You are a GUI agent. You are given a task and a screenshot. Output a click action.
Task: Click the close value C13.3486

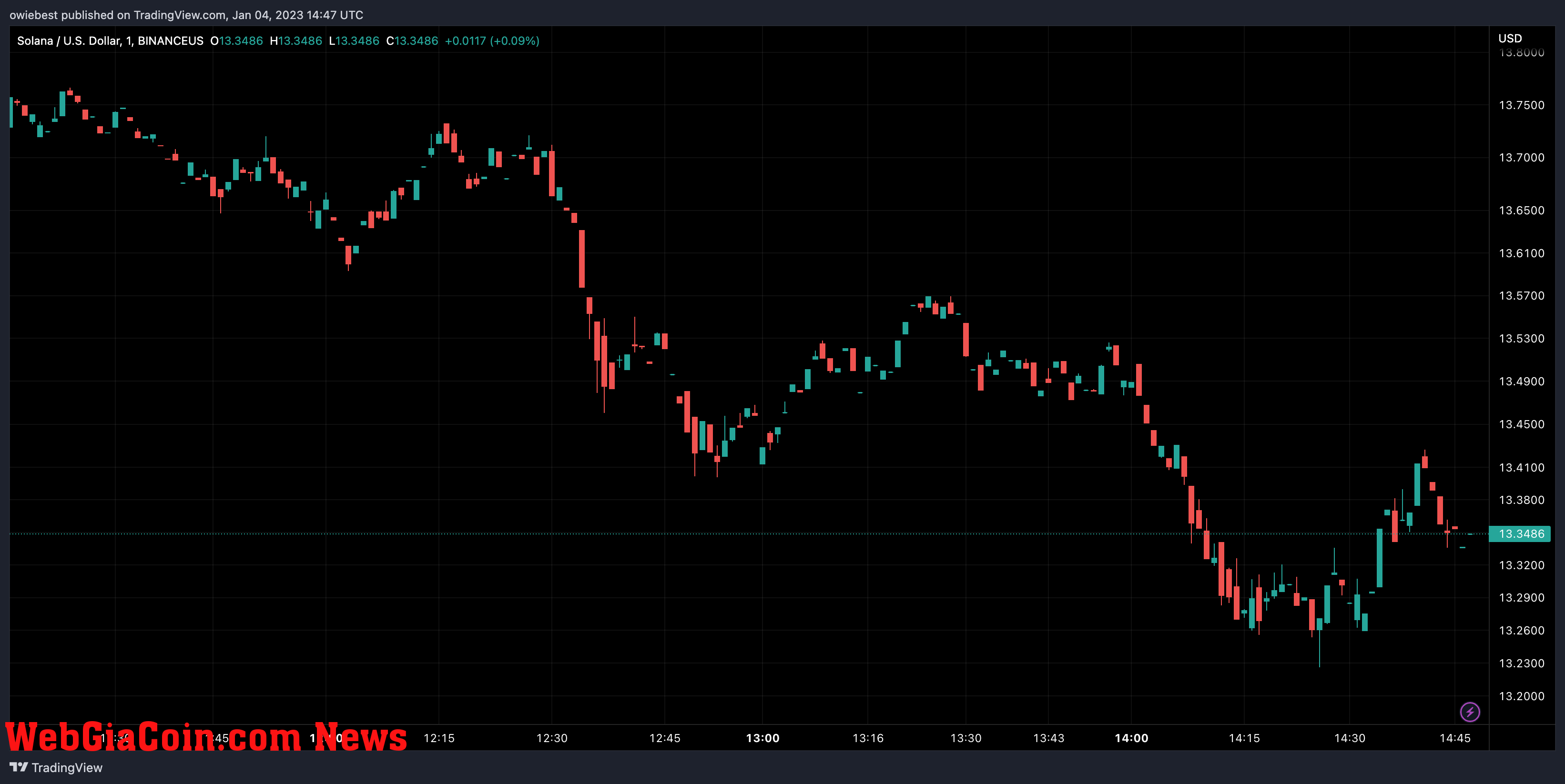(x=412, y=40)
